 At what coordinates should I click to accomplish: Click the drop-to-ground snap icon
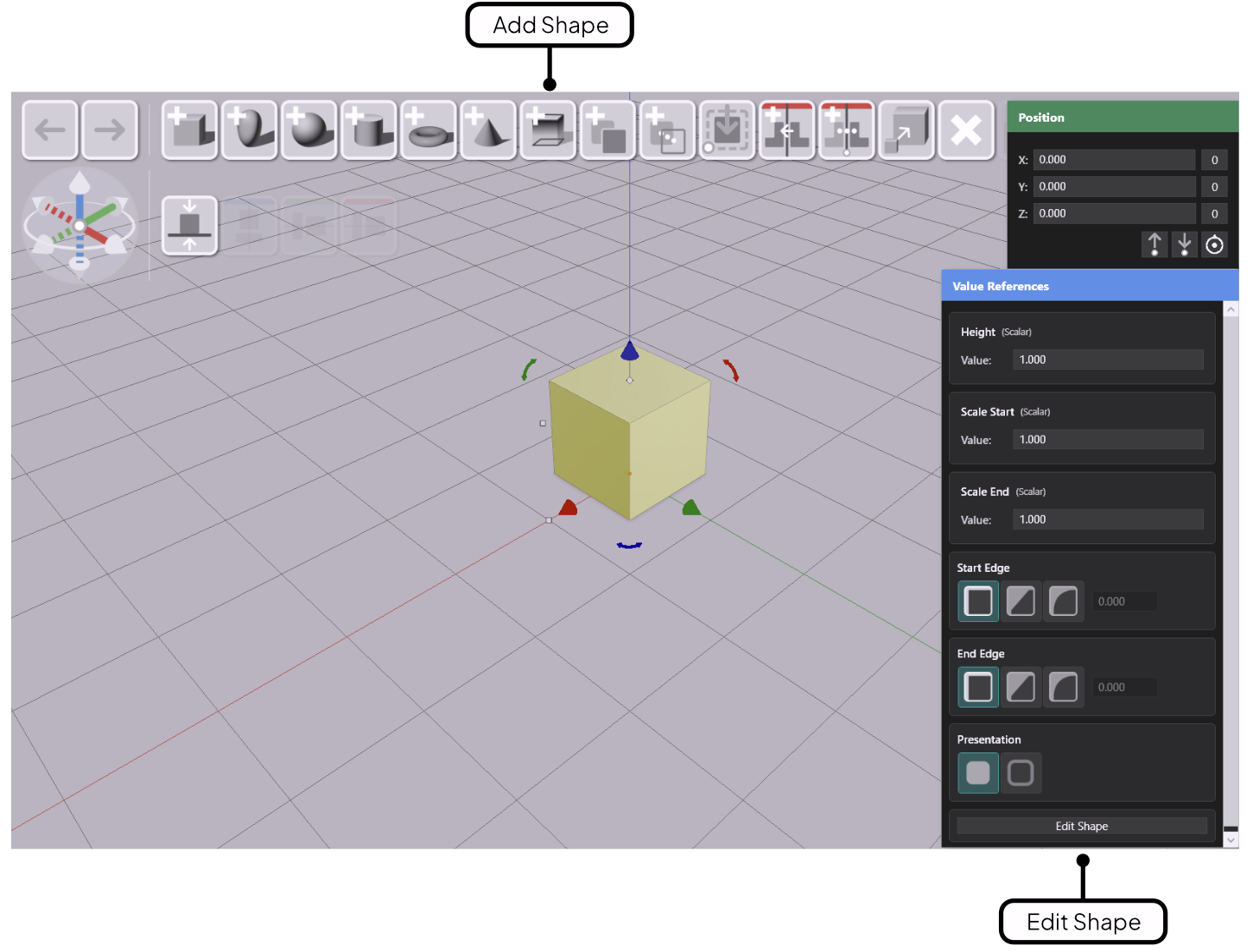[189, 225]
